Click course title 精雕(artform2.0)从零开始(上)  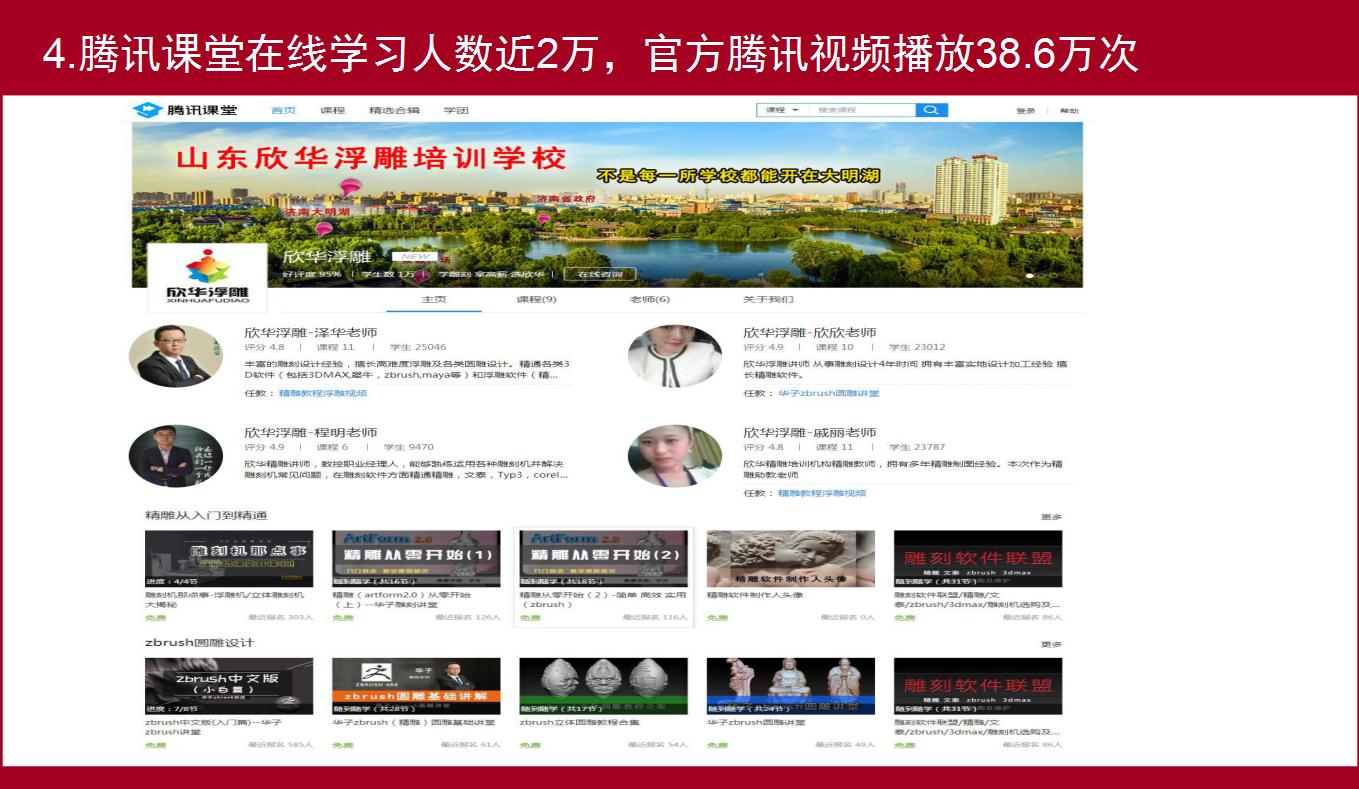[x=402, y=599]
